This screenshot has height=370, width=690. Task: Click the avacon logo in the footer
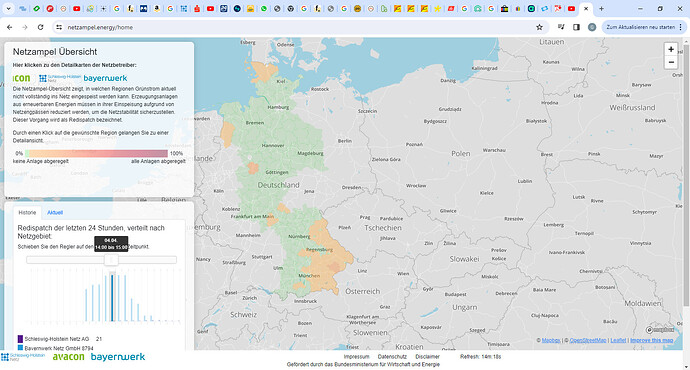(68, 357)
